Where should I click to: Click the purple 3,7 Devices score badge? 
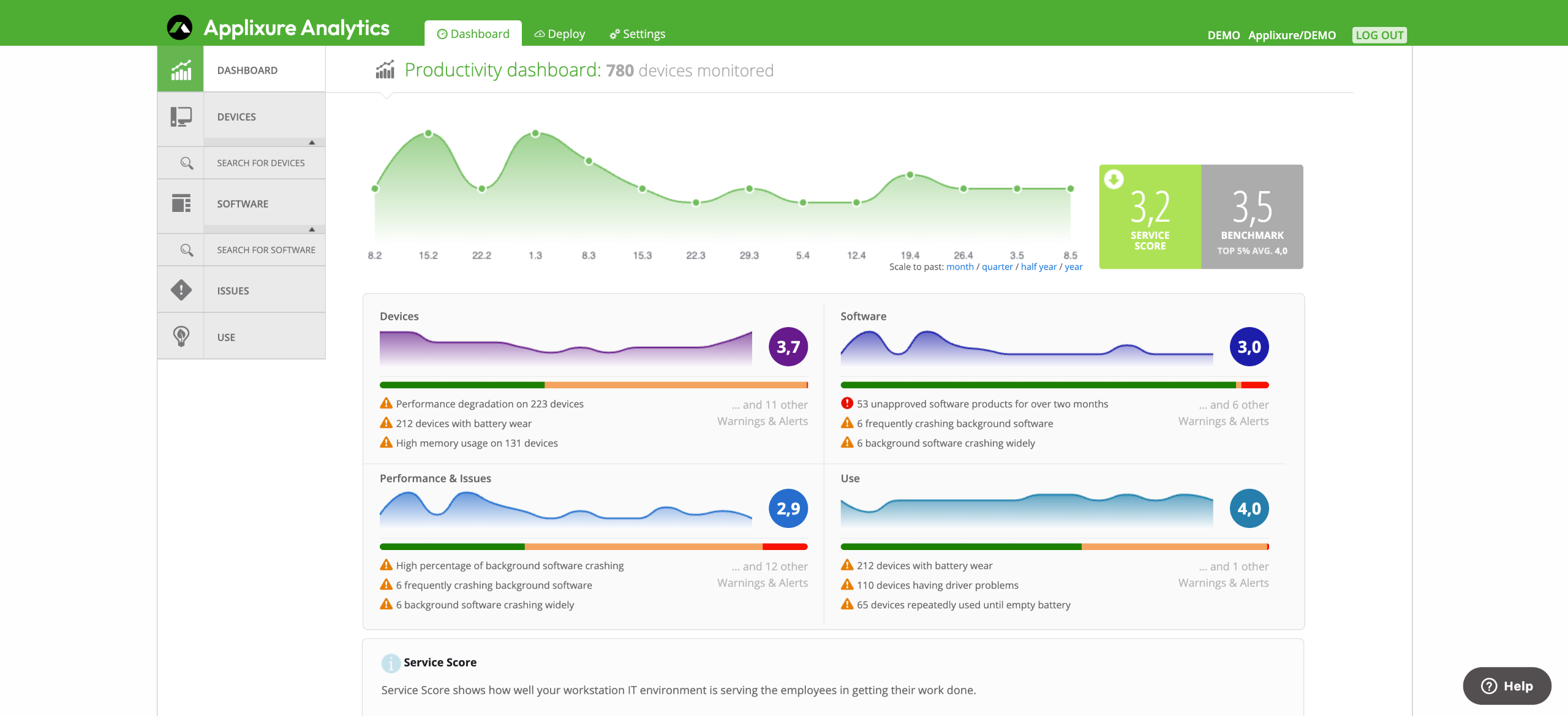tap(788, 347)
